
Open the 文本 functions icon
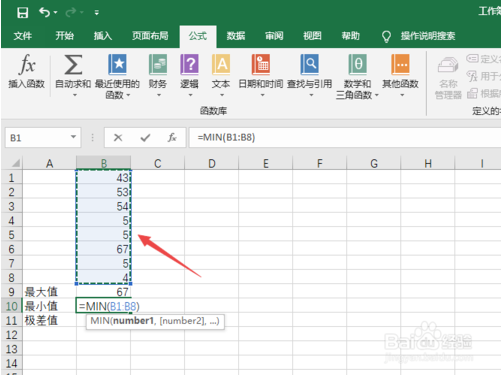point(221,64)
